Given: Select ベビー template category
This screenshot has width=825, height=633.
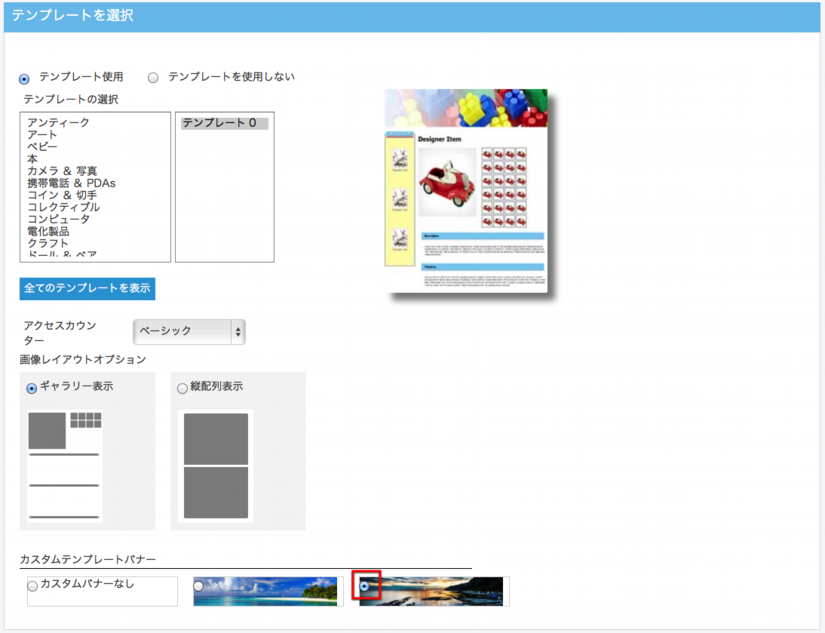Looking at the screenshot, I should (x=42, y=147).
